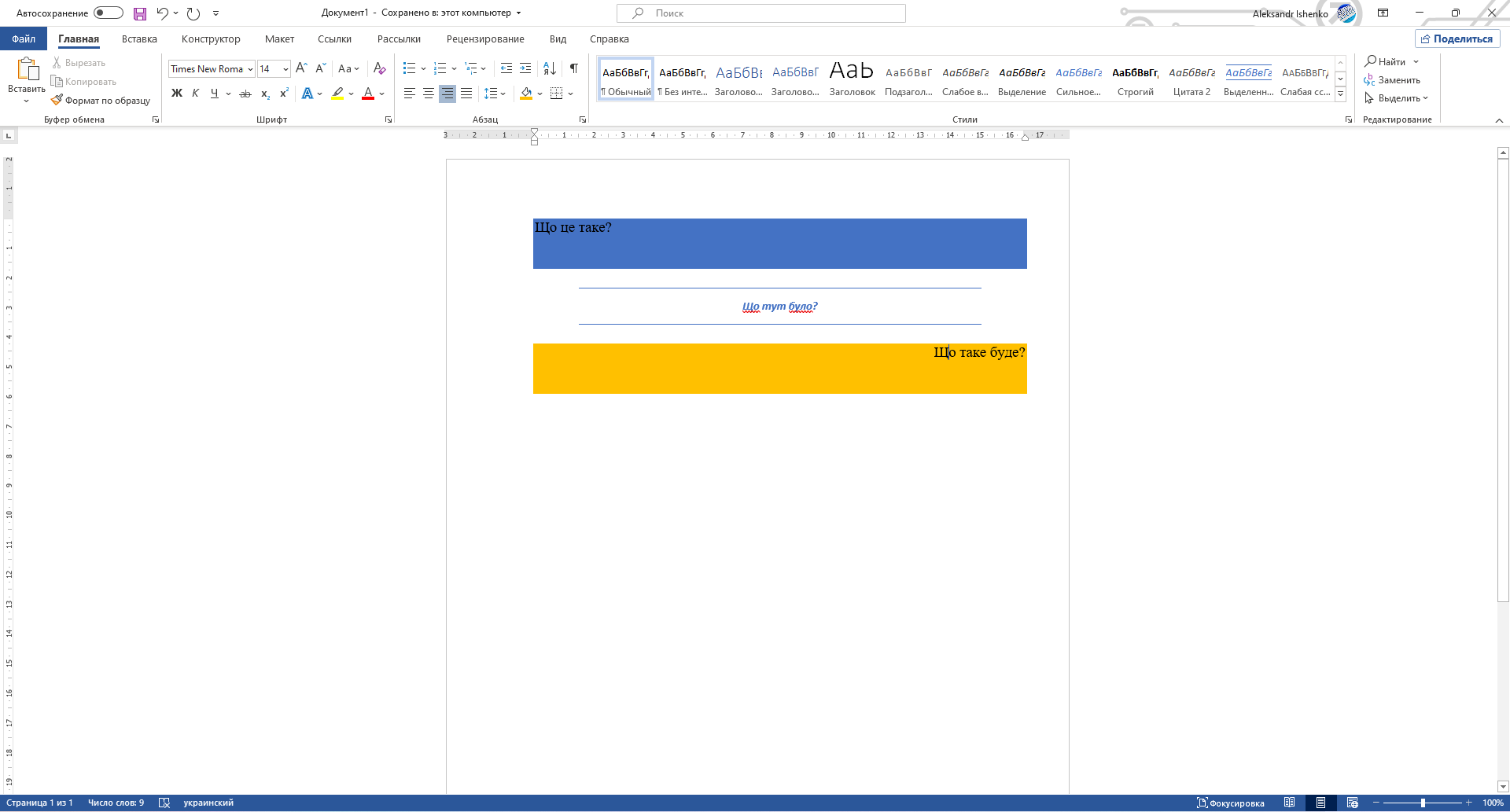The image size is (1510, 812).
Task: Click the Save floppy disk icon
Action: 140,13
